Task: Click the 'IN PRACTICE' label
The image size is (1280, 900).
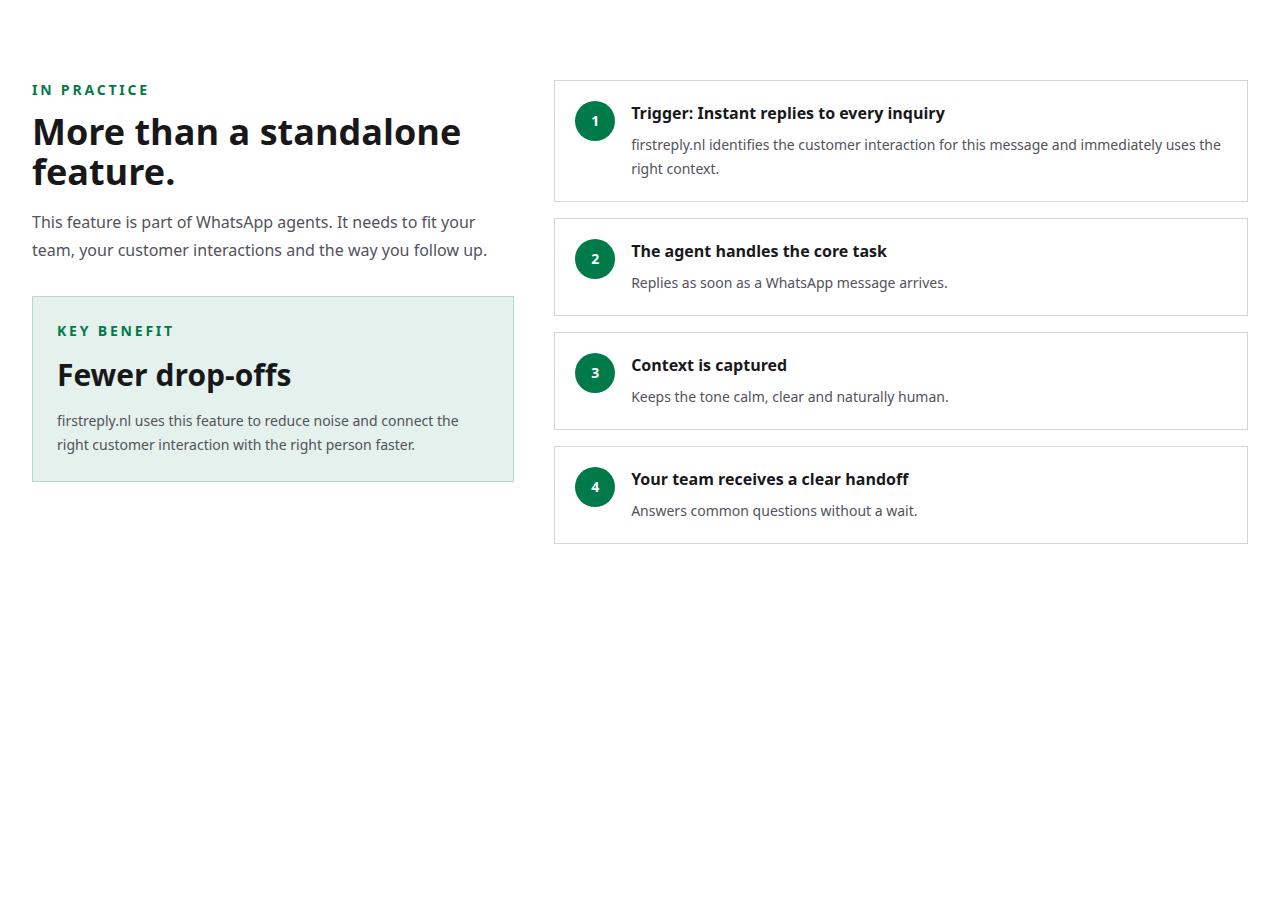Action: point(90,90)
